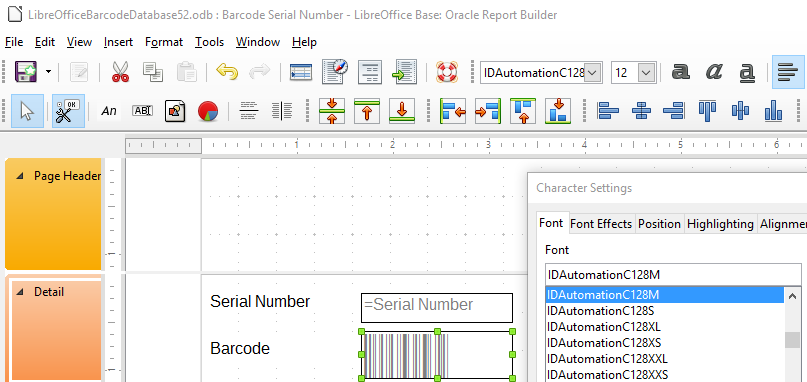Align selected objects right

click(x=674, y=111)
